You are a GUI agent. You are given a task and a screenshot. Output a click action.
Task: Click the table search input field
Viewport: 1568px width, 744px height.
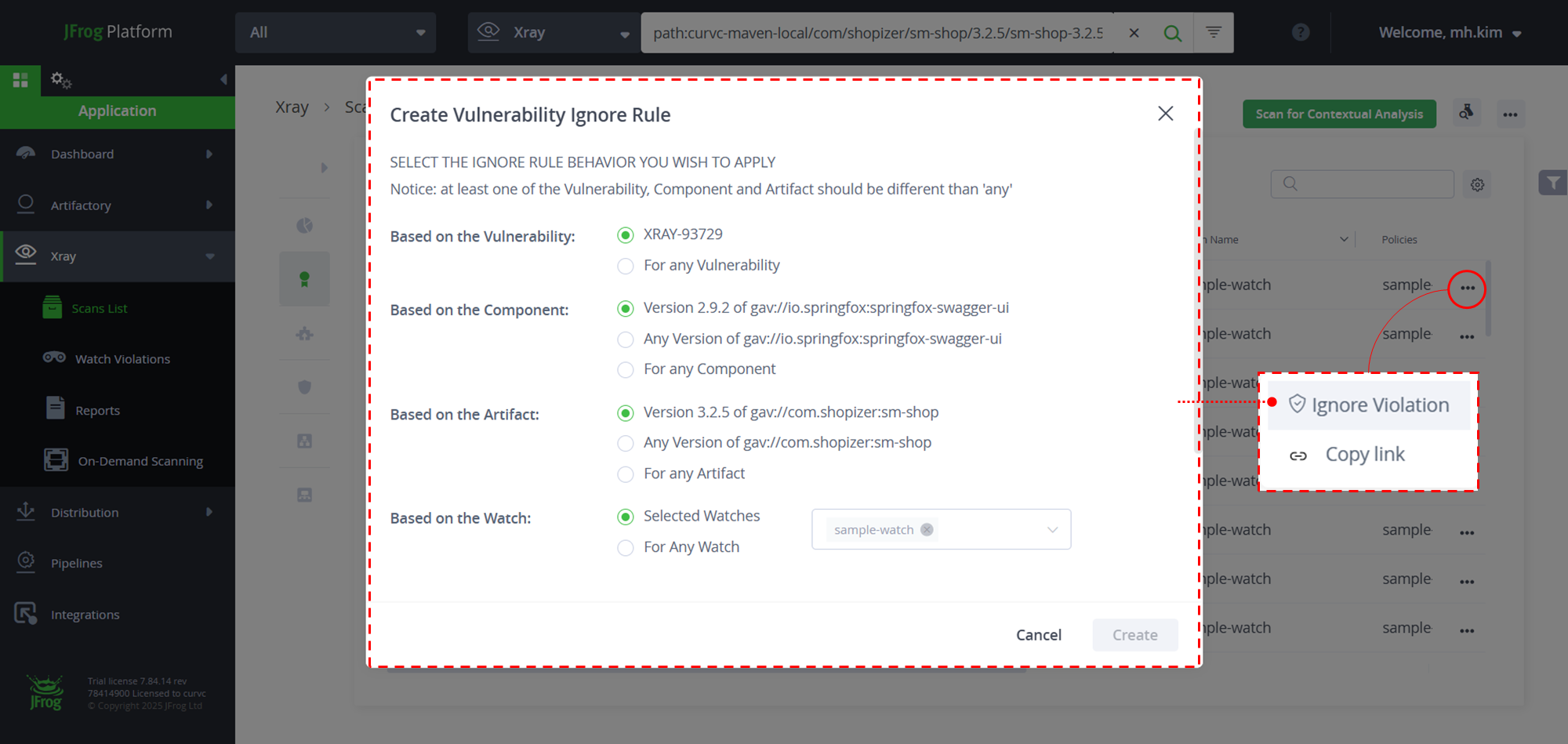(1363, 183)
